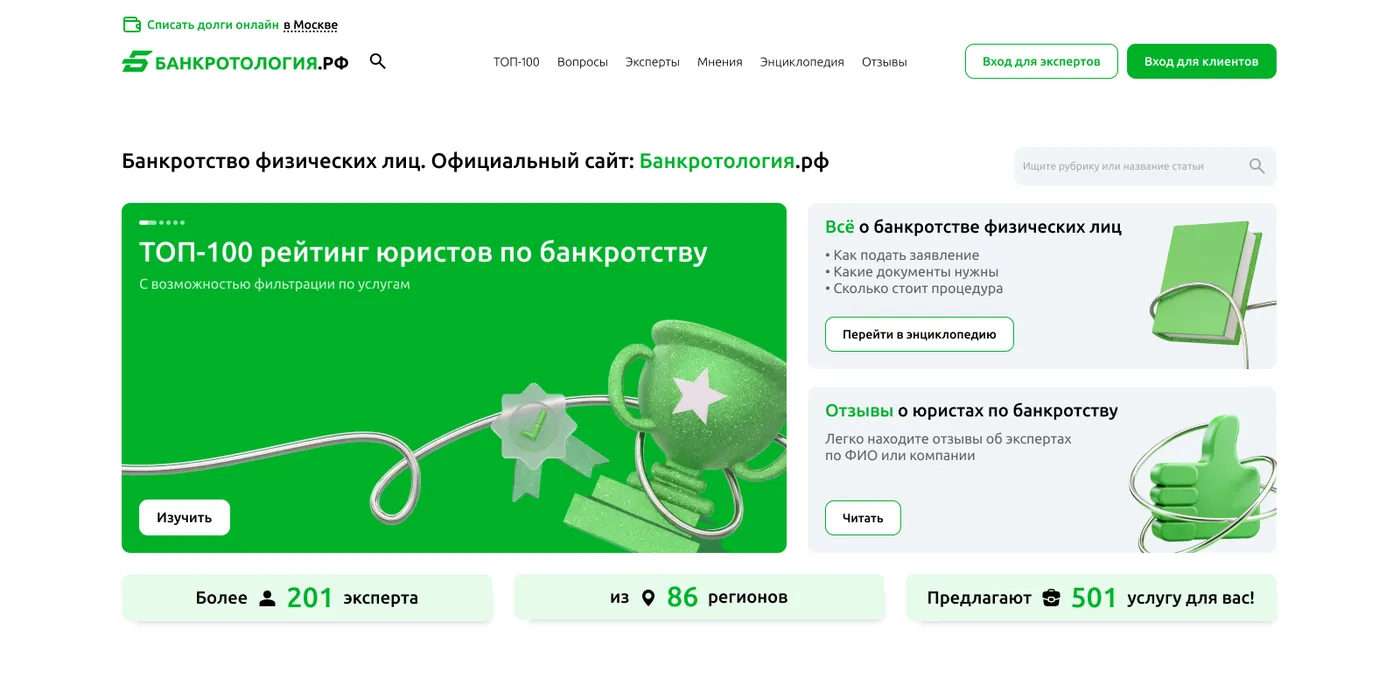The height and width of the screenshot is (685, 1400).
Task: Select the last carousel slide indicator dot
Action: (x=182, y=222)
